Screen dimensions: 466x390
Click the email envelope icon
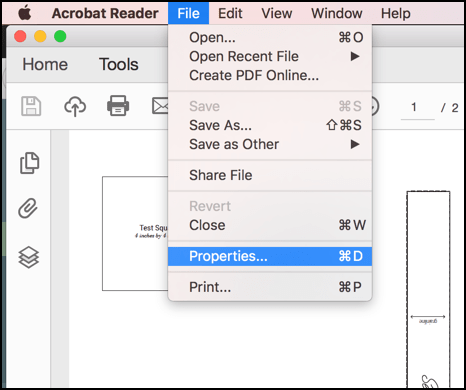point(160,106)
